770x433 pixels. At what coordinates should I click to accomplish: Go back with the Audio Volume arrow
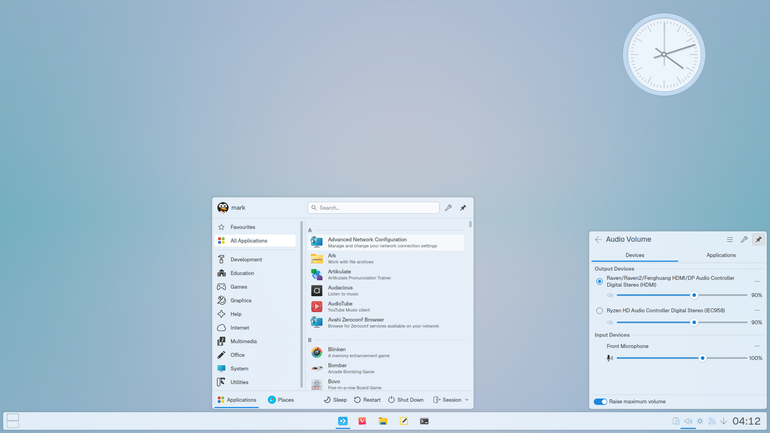point(598,240)
